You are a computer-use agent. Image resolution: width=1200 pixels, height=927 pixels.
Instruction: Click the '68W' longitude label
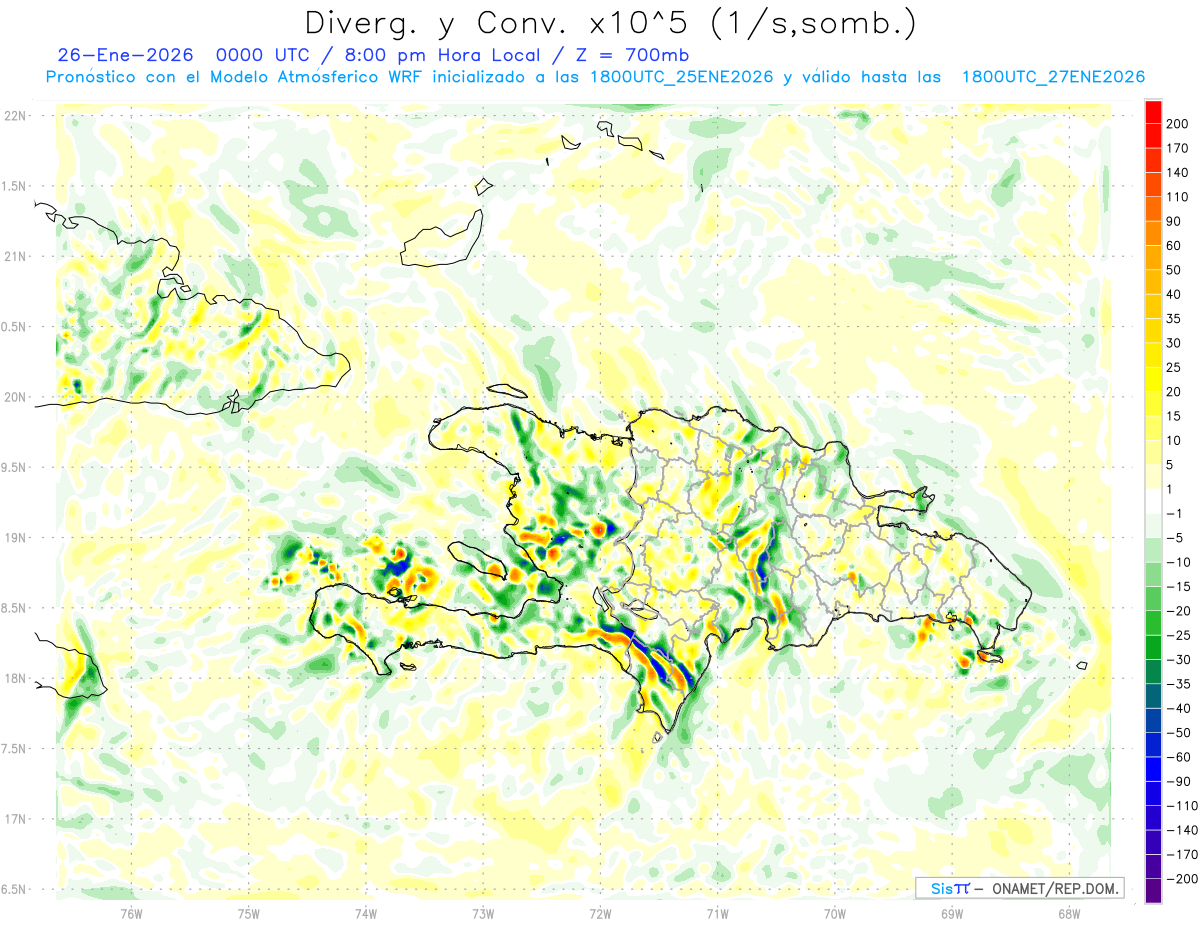(1069, 912)
